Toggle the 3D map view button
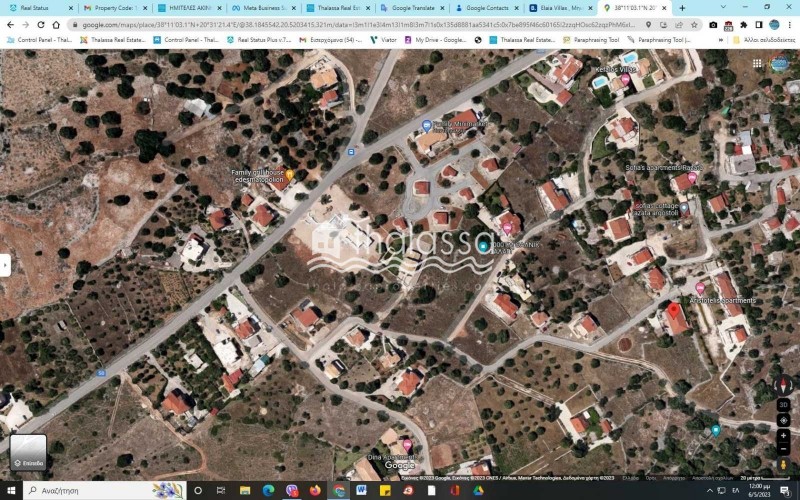The height and width of the screenshot is (500, 800). tap(783, 405)
